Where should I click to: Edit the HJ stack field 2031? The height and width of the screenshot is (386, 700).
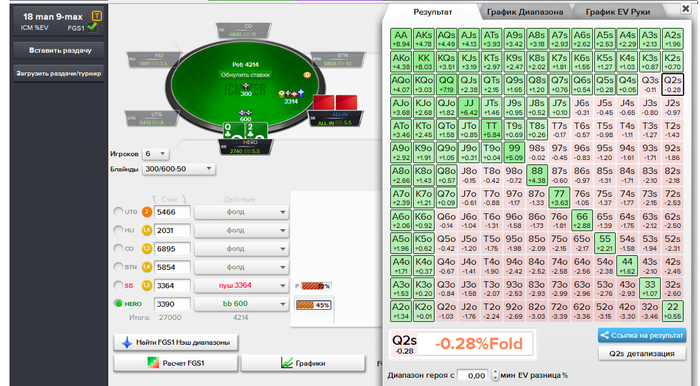coord(172,230)
